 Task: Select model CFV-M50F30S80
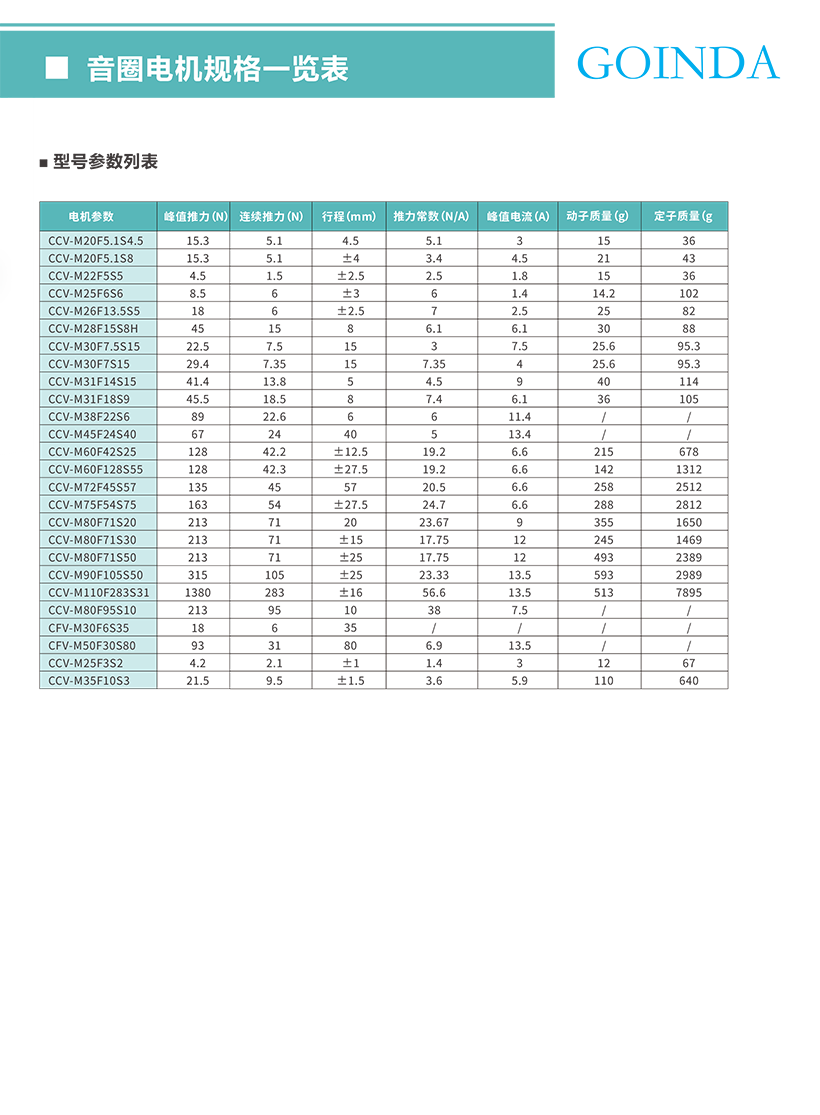coord(92,646)
